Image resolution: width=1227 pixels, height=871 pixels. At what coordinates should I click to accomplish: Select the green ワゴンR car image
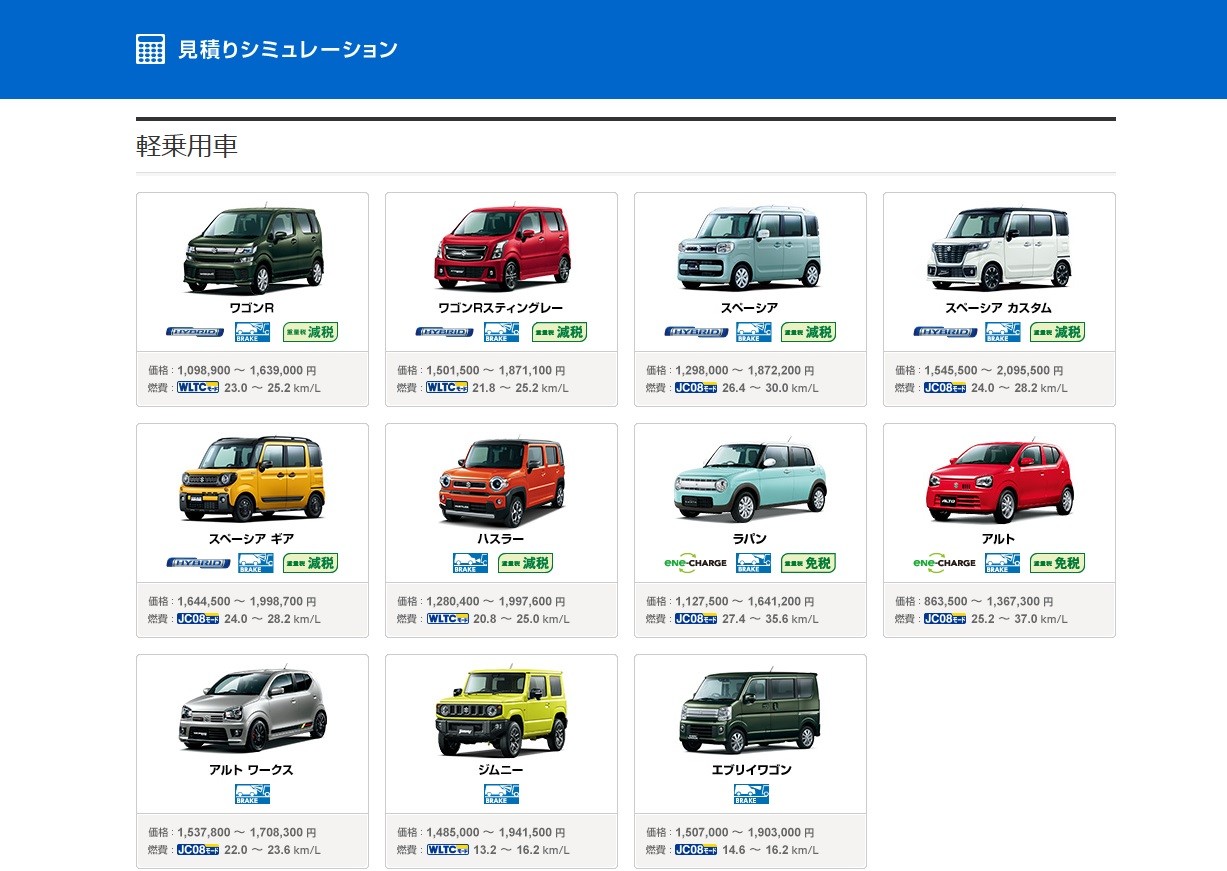click(x=253, y=249)
